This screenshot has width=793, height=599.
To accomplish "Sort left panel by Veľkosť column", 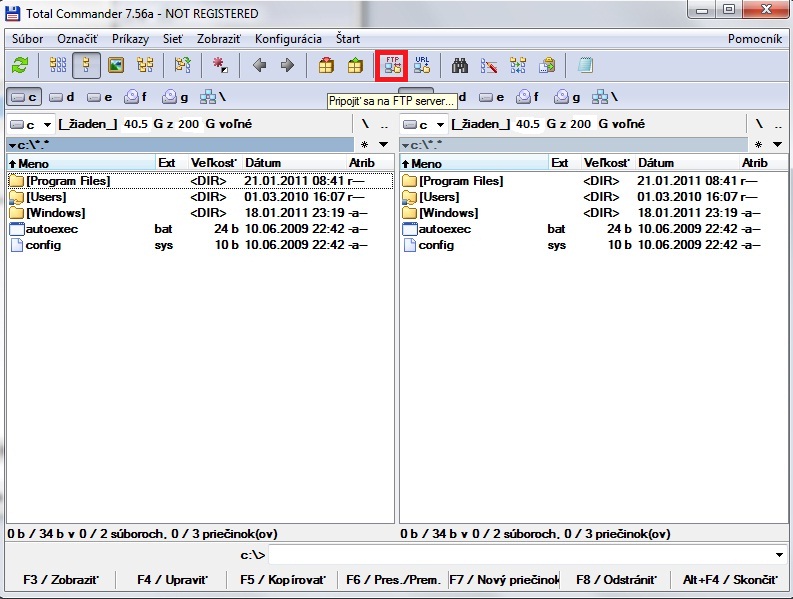I will pyautogui.click(x=213, y=163).
